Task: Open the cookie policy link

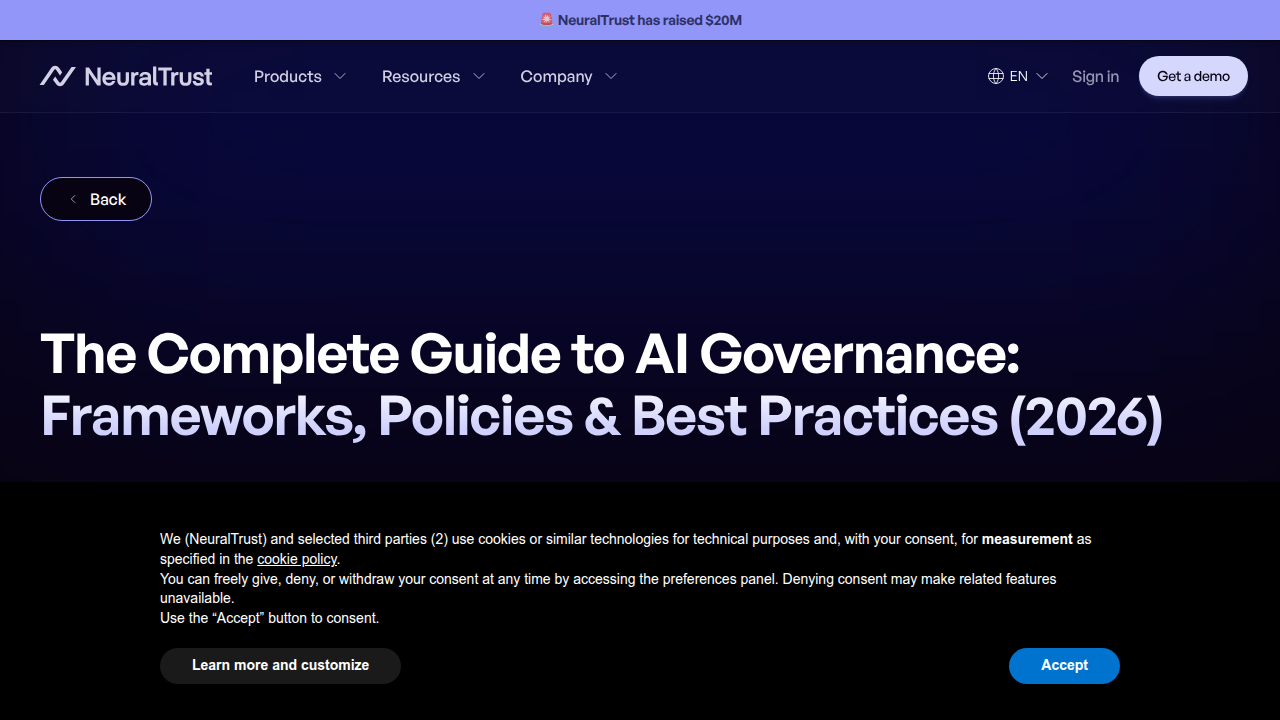Action: [x=297, y=559]
